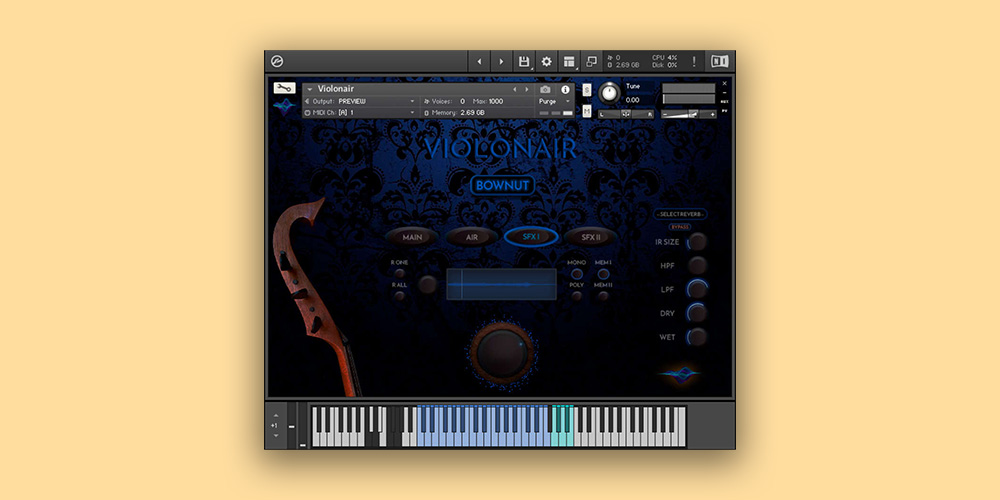This screenshot has height=500, width=1000.
Task: Open the Output PREVIEW dropdown
Action: 375,101
